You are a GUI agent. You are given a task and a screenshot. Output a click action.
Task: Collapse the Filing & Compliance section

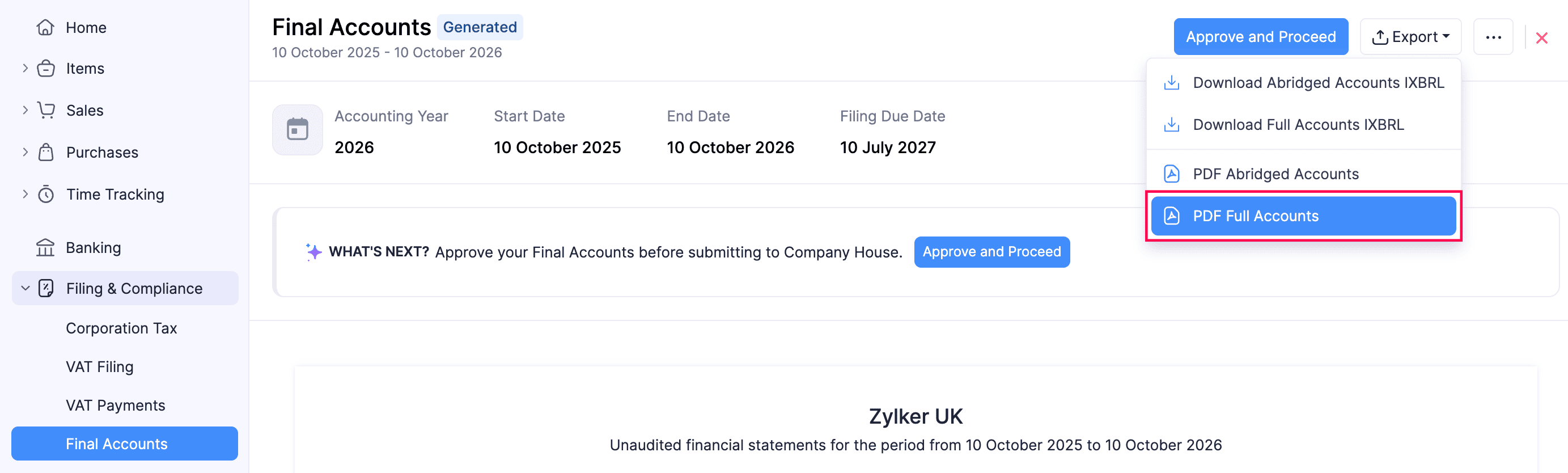24,288
